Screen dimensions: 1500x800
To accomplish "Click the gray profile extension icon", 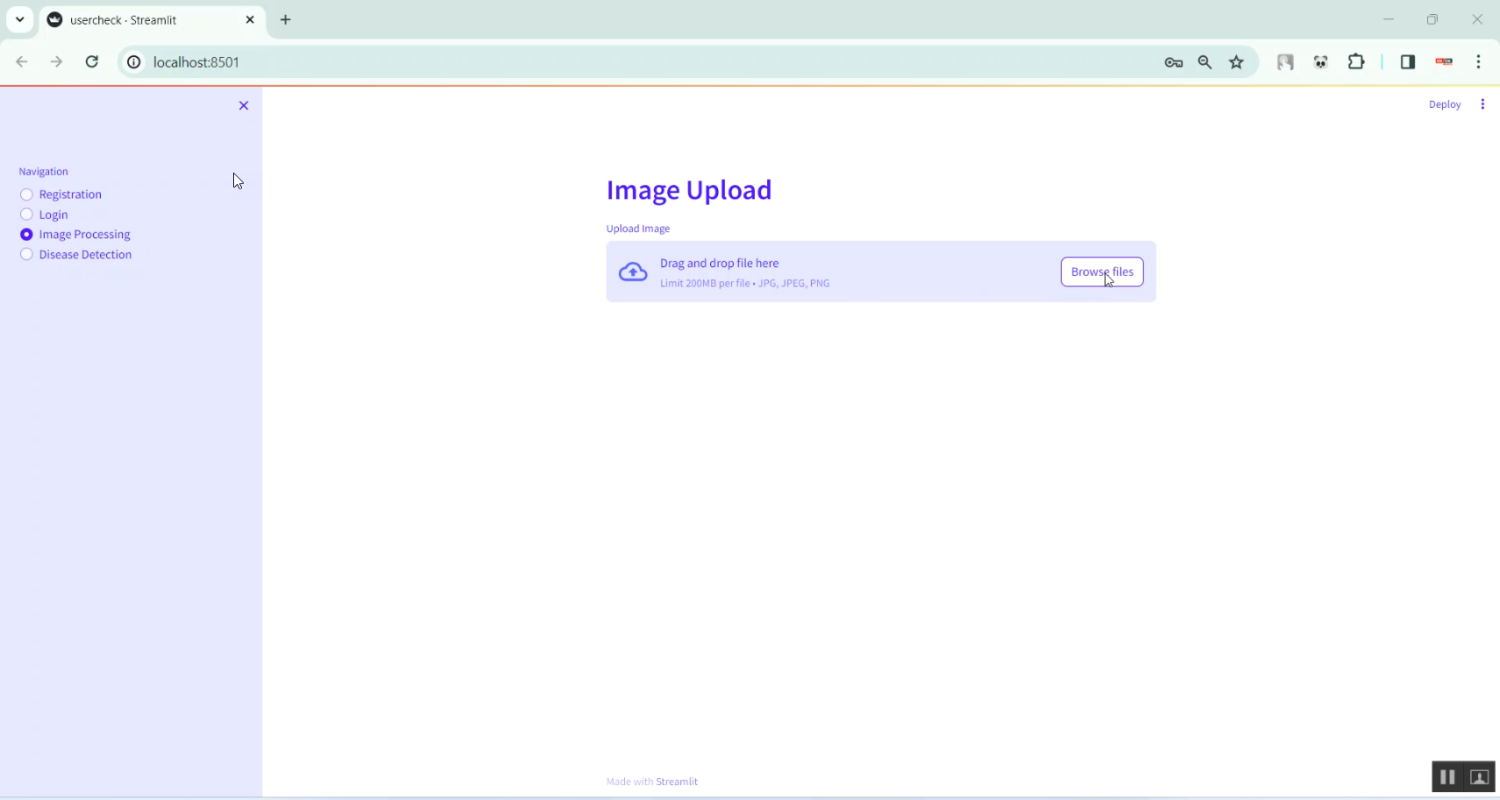I will (1286, 62).
